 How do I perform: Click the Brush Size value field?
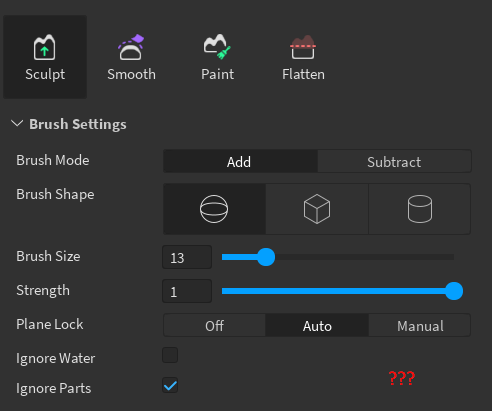point(187,257)
